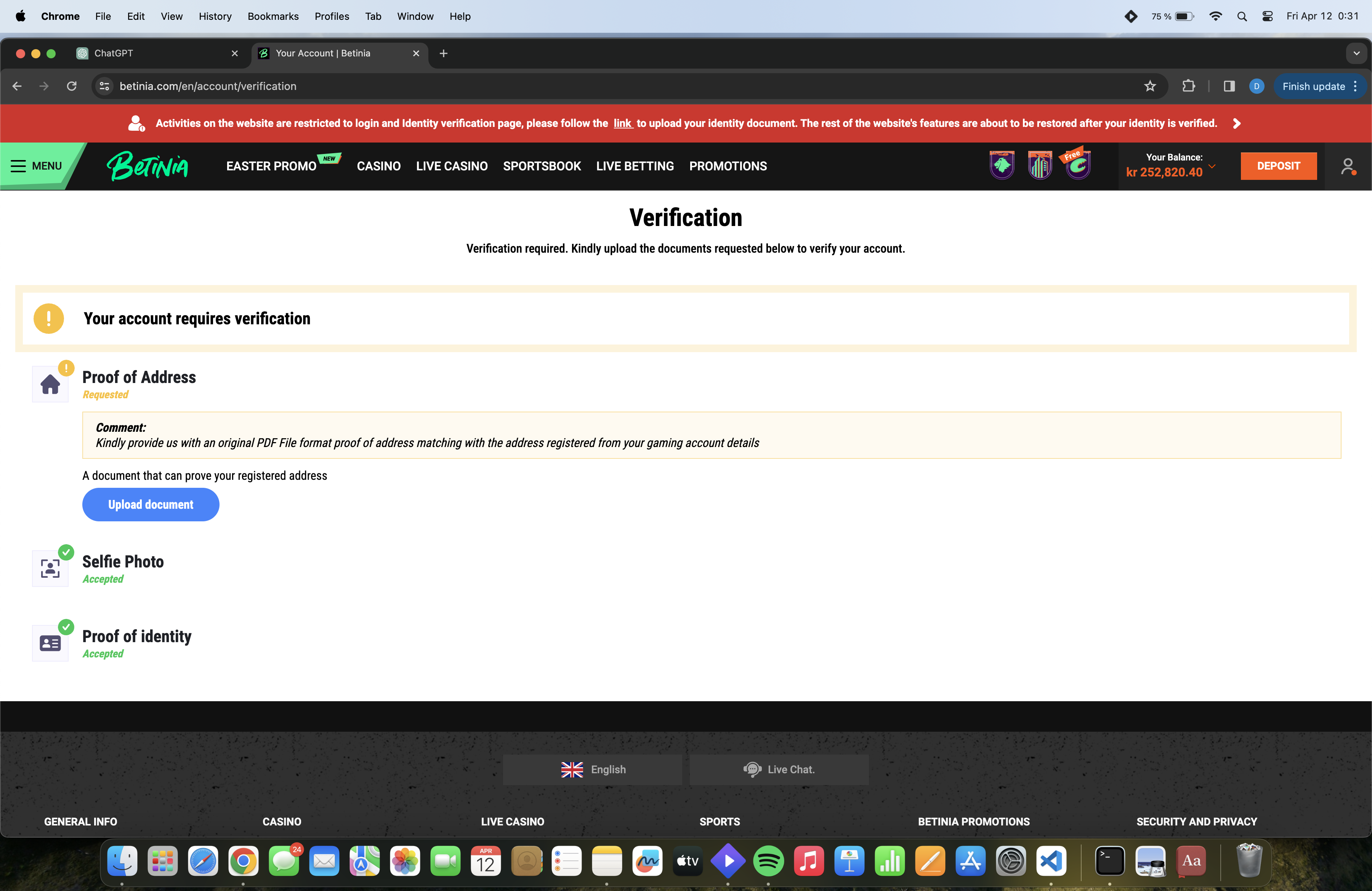Click the Upload document button
Image resolution: width=1372 pixels, height=891 pixels.
[151, 504]
